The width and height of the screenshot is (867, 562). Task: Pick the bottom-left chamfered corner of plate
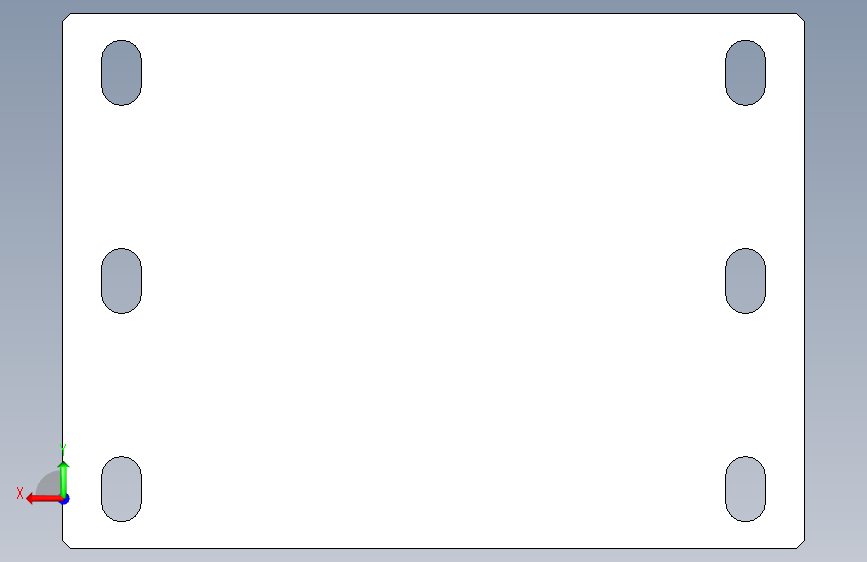[66, 544]
